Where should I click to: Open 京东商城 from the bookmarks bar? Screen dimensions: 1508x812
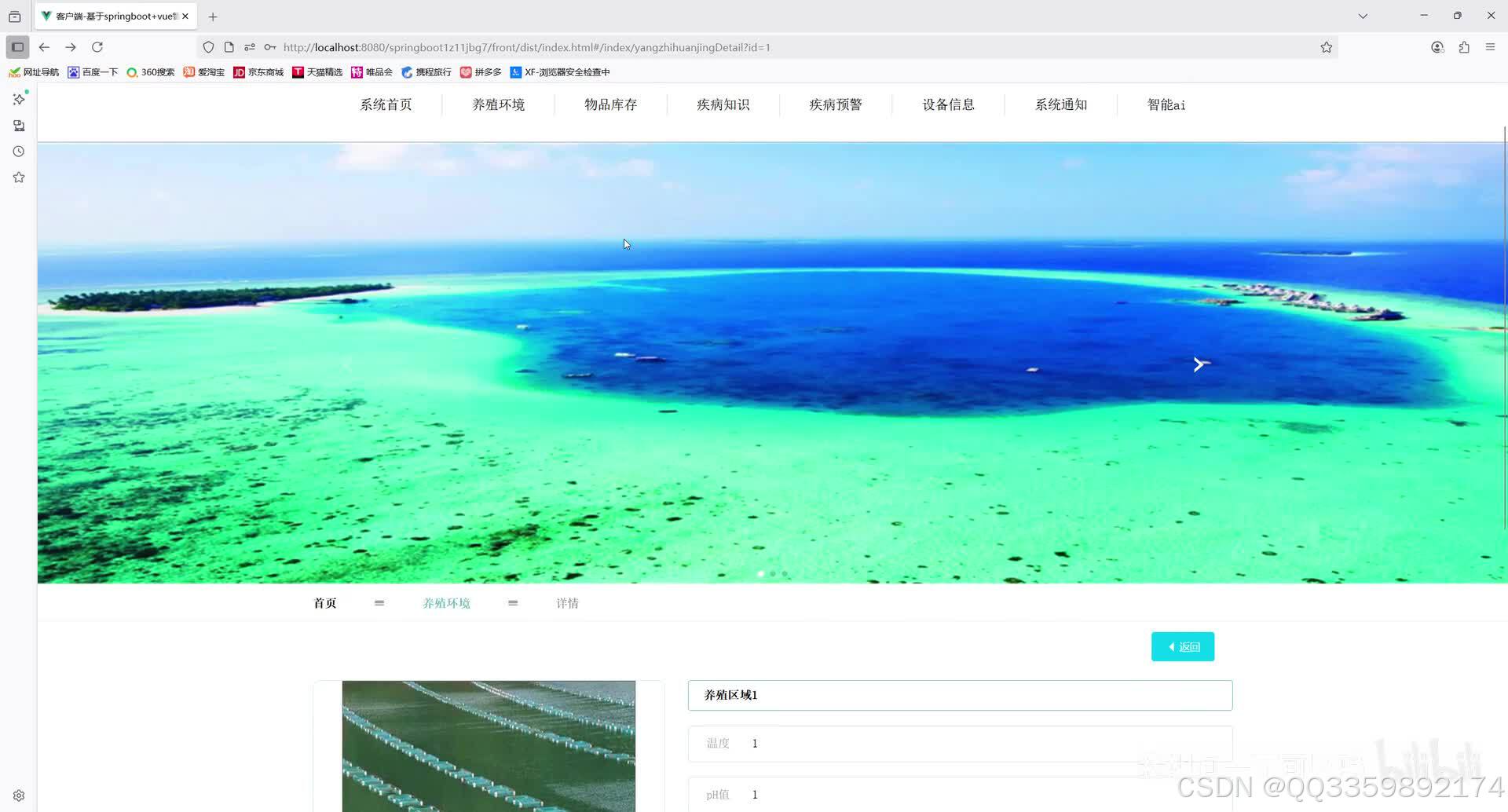(258, 71)
